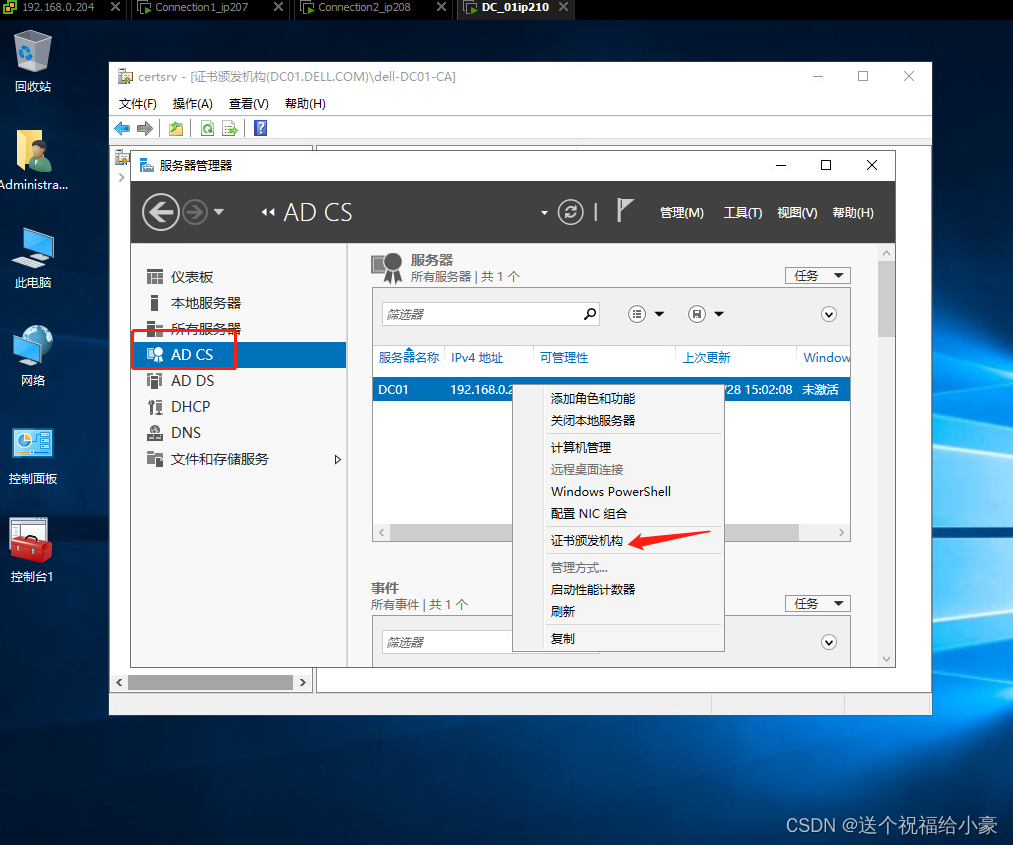Open the navigation history dropdown beside forward button
1013x845 pixels.
[219, 212]
